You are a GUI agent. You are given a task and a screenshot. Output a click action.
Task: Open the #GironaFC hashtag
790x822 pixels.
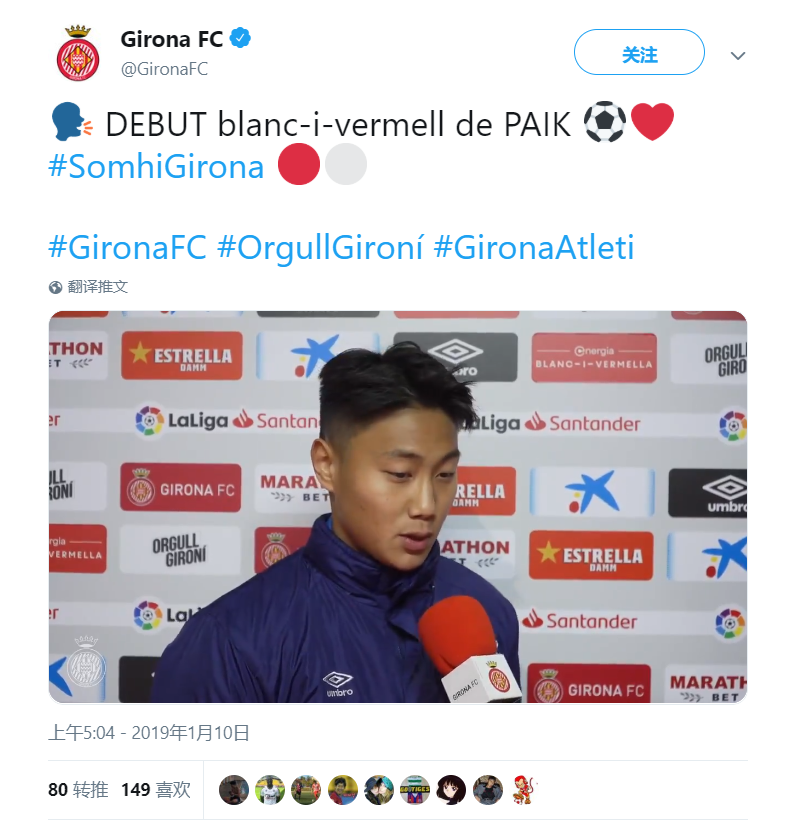click(x=127, y=247)
